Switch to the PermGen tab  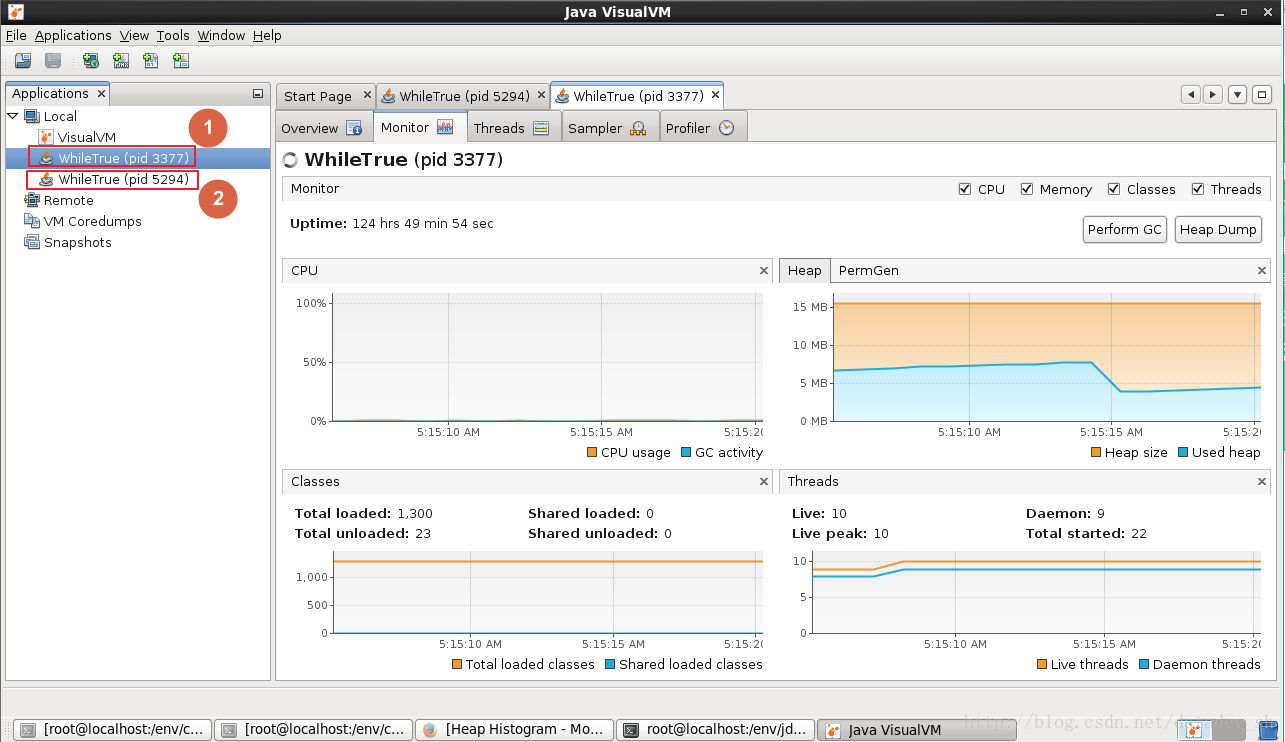tap(867, 270)
